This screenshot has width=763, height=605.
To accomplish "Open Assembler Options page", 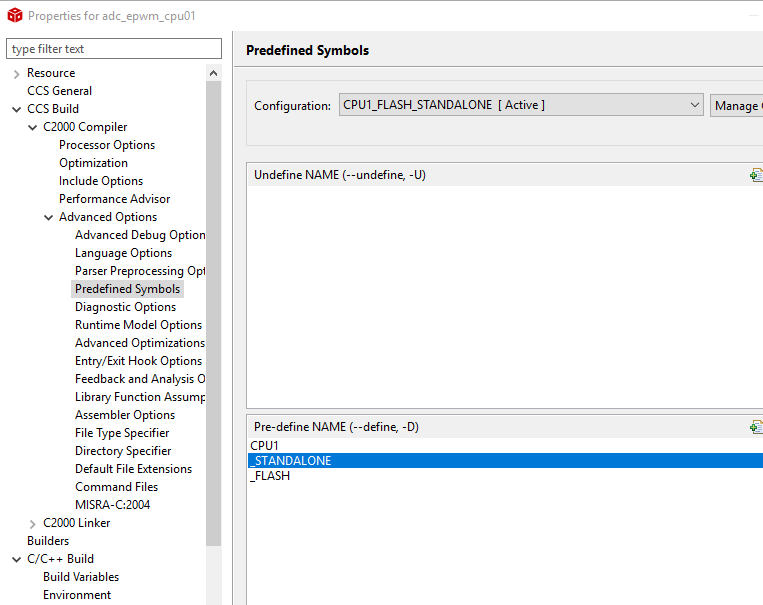I will tap(125, 415).
